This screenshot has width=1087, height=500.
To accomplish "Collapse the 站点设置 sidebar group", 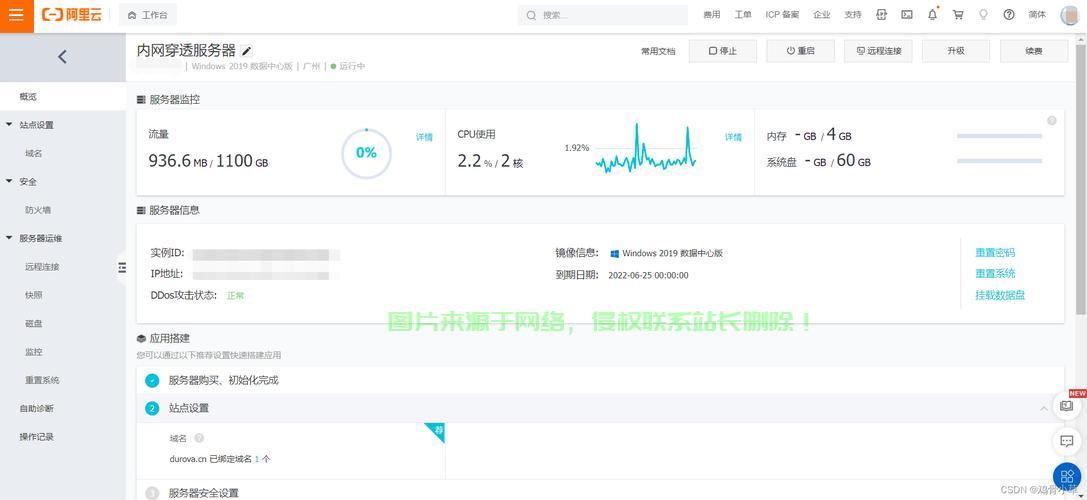I will (x=10, y=125).
